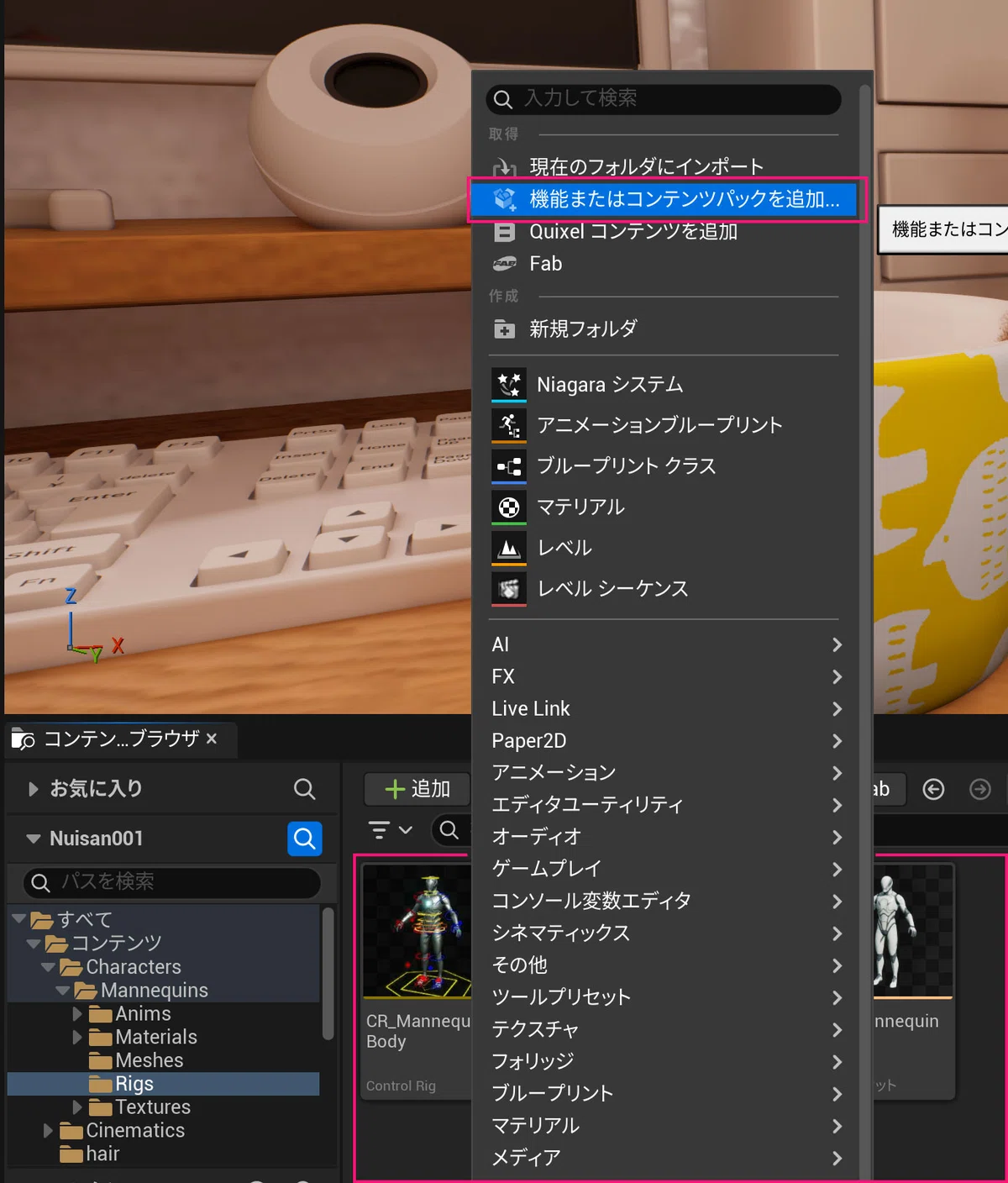1008x1183 pixels.
Task: Expand the Cinematics folder
Action: (48, 1131)
